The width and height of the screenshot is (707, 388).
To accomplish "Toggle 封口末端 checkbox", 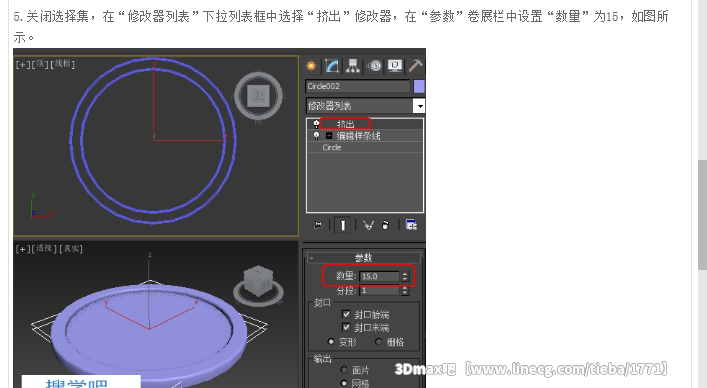I will click(346, 327).
